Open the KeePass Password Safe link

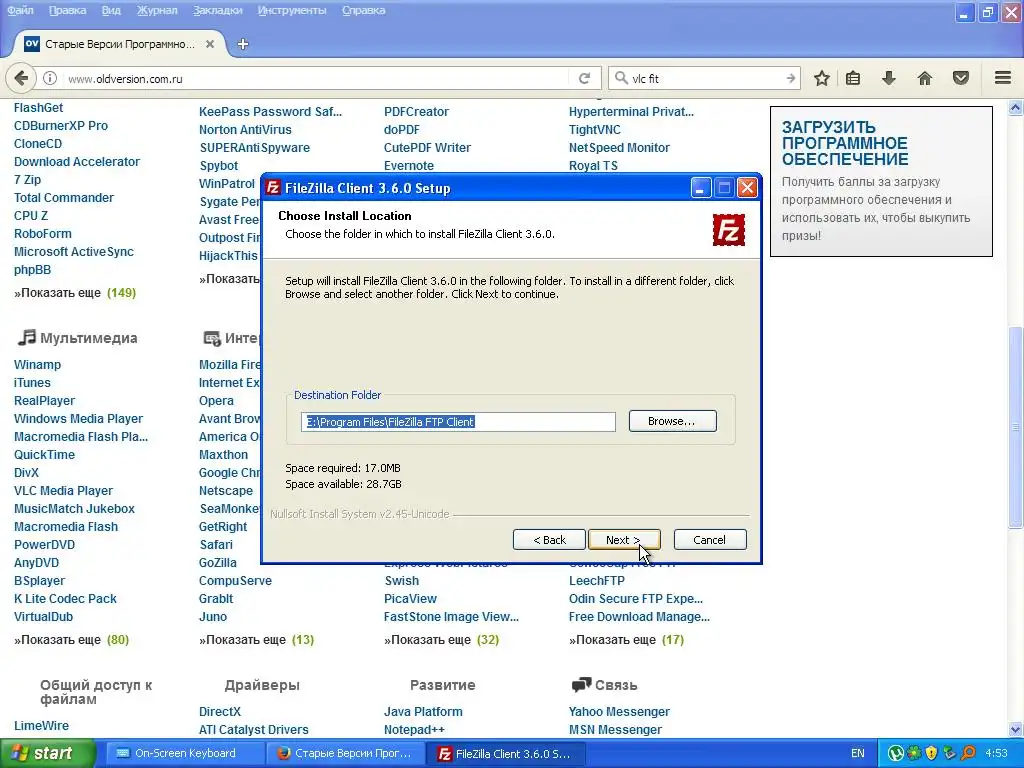pos(270,112)
